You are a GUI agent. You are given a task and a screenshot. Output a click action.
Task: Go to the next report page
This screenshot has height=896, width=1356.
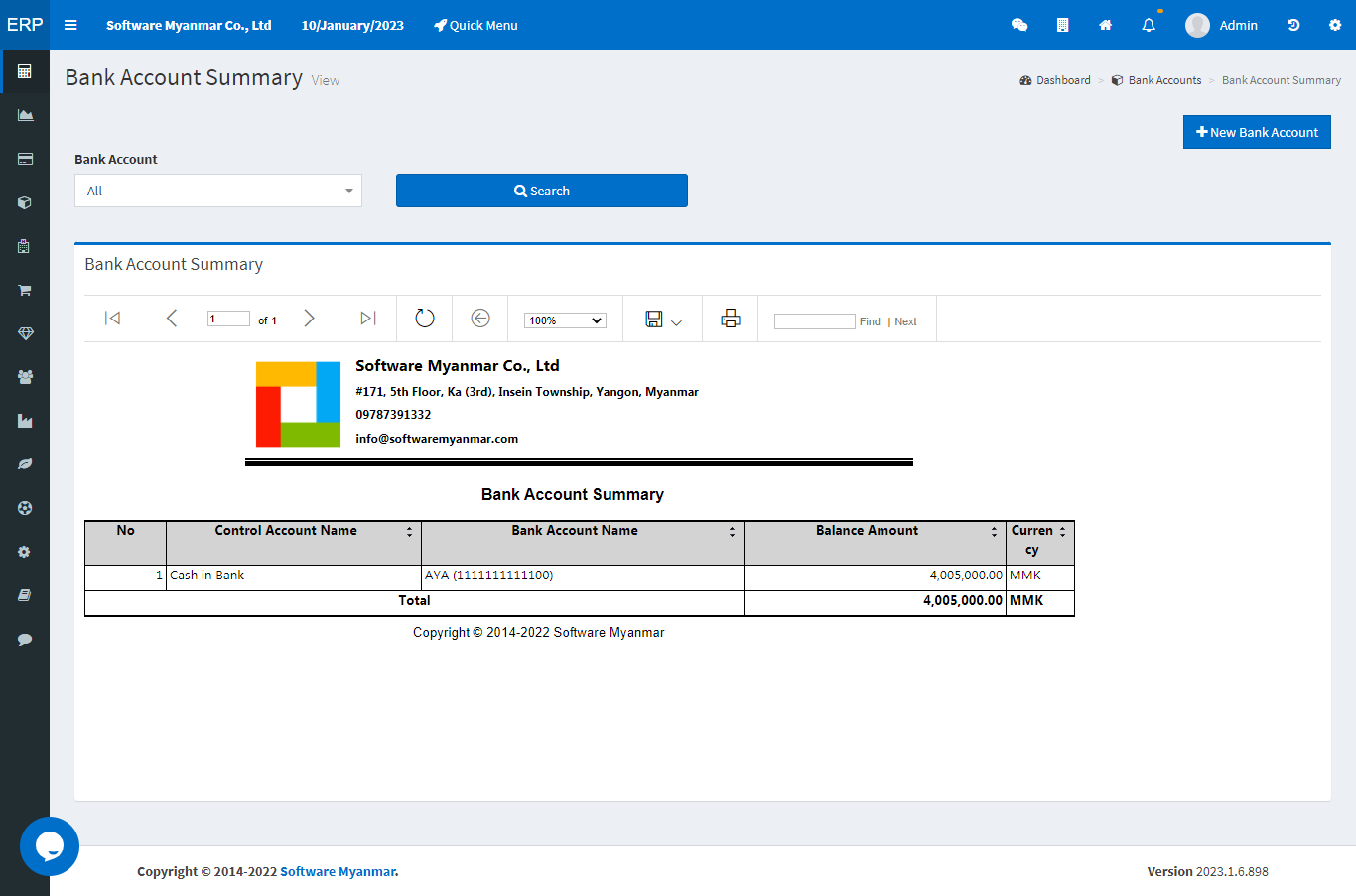click(x=309, y=318)
